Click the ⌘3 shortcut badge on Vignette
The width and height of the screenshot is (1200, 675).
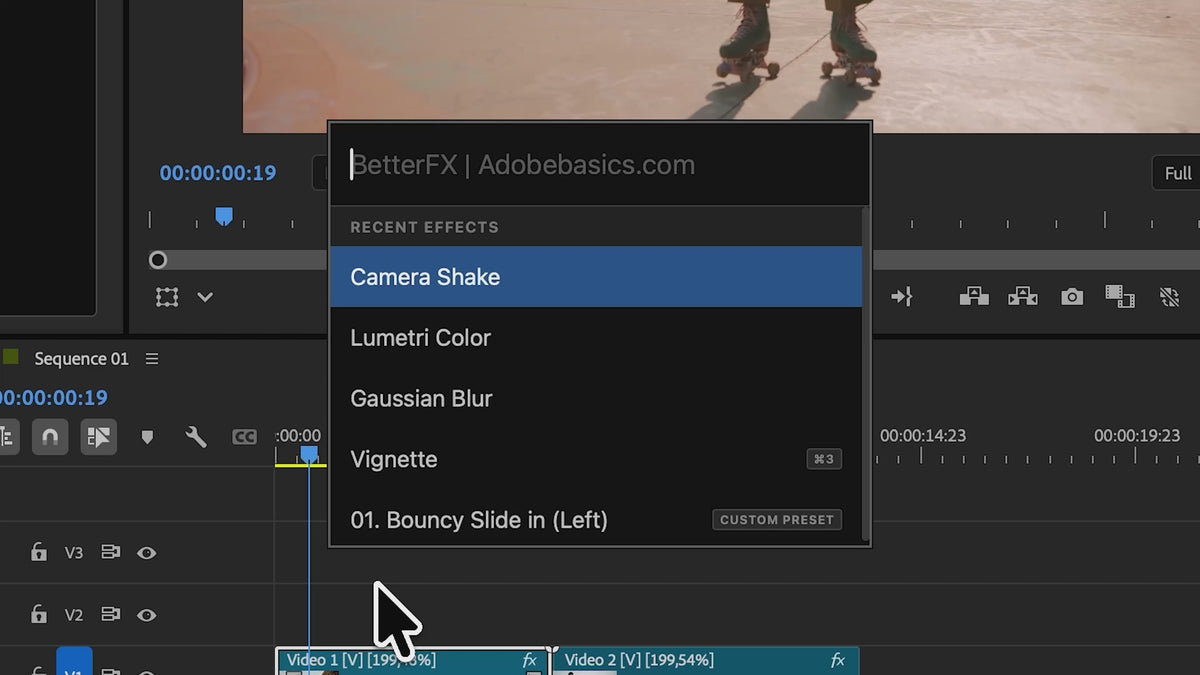pos(824,460)
